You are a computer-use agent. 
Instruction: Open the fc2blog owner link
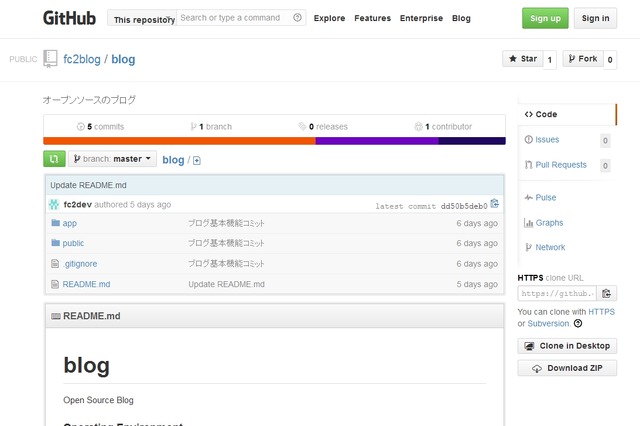82,59
